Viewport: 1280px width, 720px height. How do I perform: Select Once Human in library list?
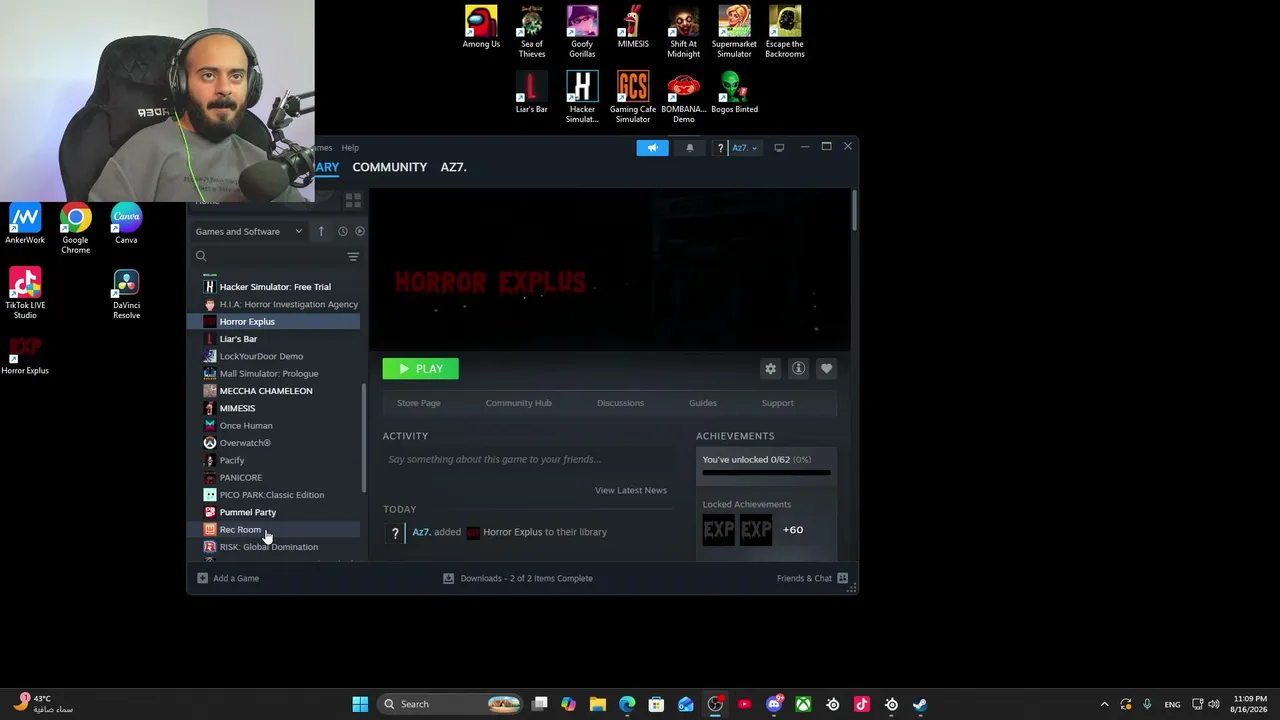click(273, 426)
